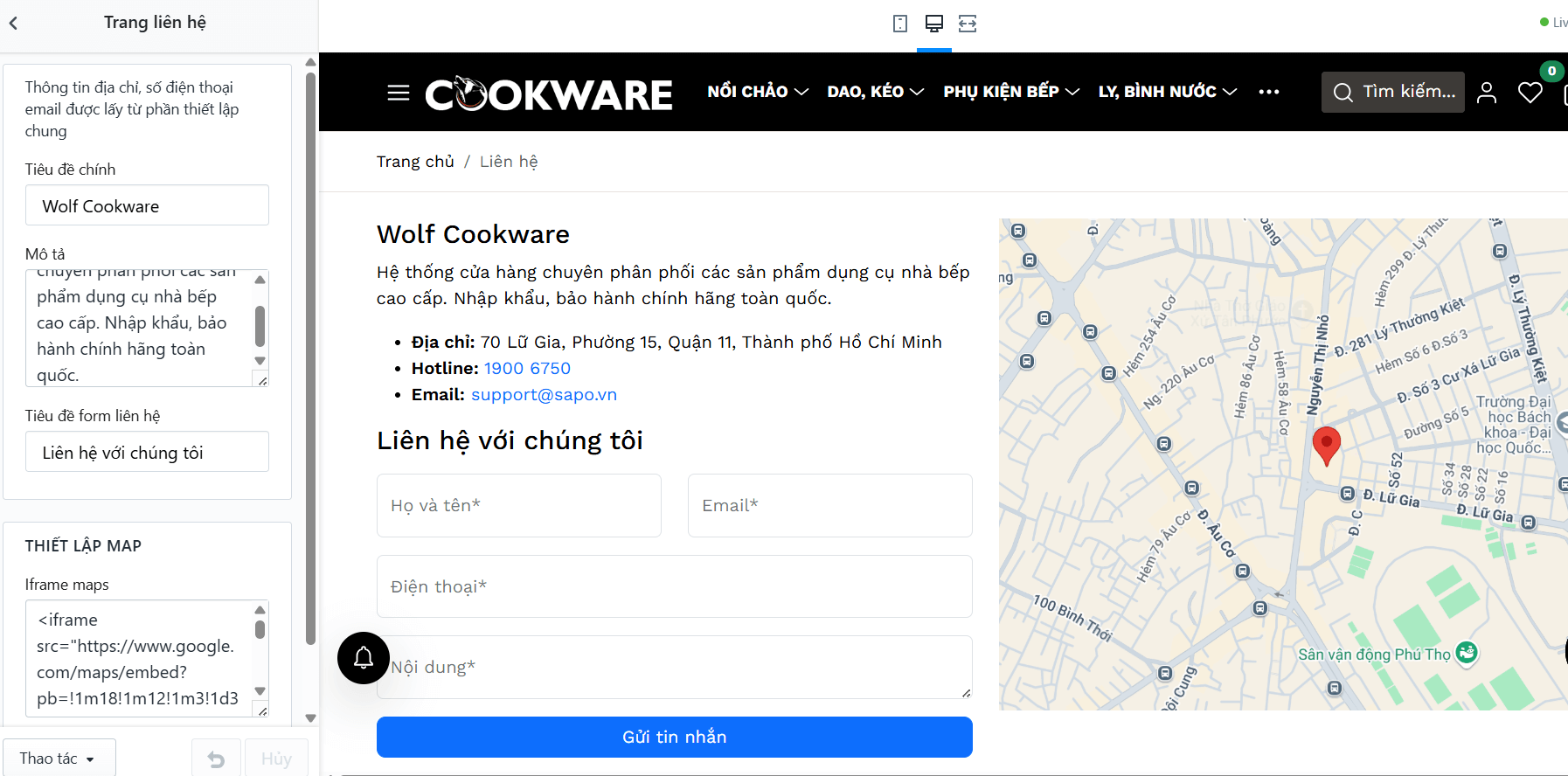Click into the Mô tả textarea
The height and width of the screenshot is (776, 1568).
[139, 328]
